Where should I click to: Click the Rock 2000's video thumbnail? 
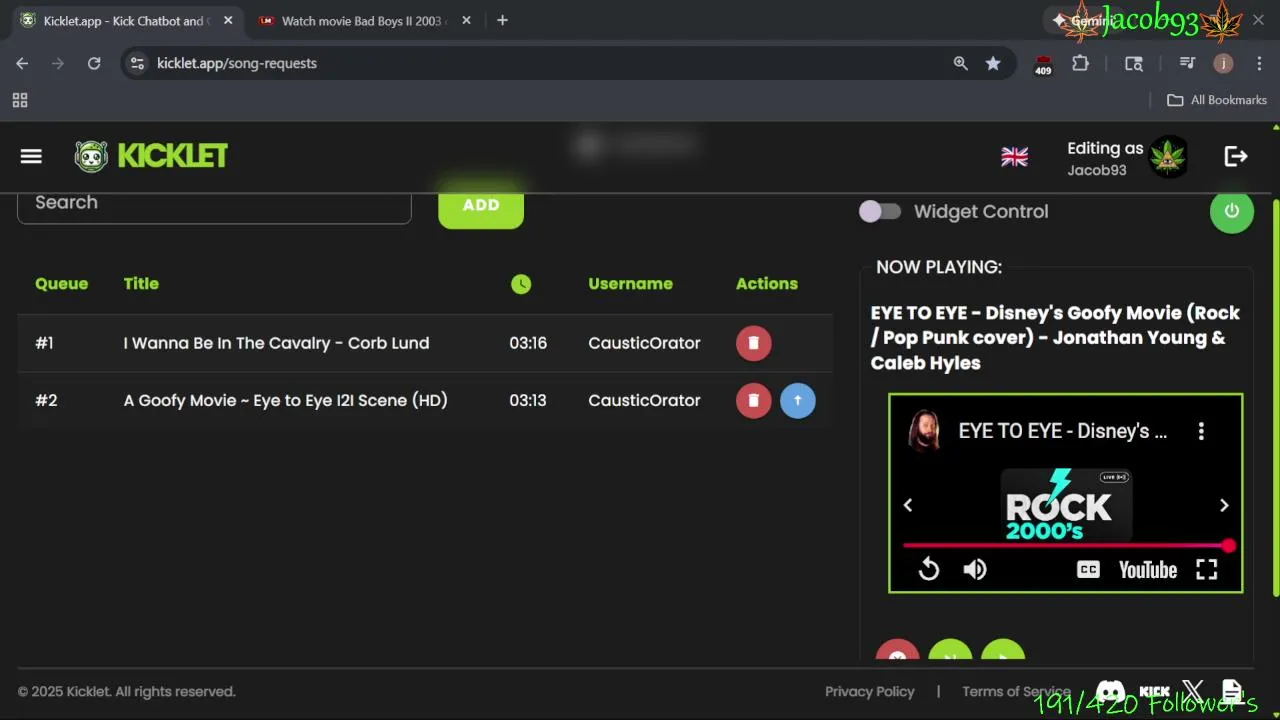click(1066, 505)
